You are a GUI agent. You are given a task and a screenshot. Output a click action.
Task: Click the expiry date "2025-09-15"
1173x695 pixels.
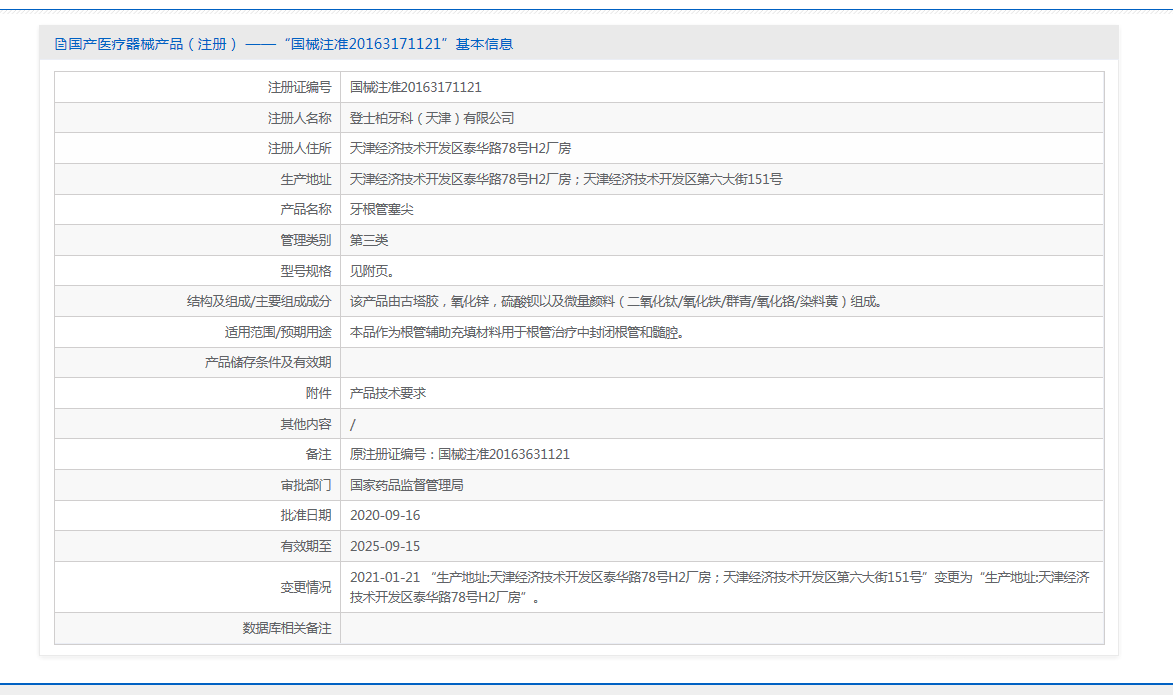pos(384,546)
